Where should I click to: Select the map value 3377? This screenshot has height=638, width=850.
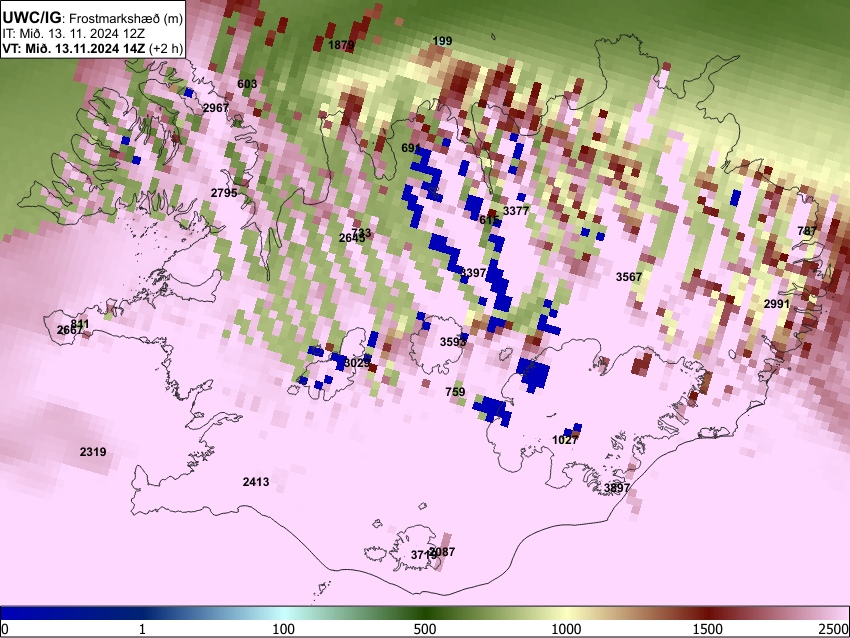tap(516, 211)
